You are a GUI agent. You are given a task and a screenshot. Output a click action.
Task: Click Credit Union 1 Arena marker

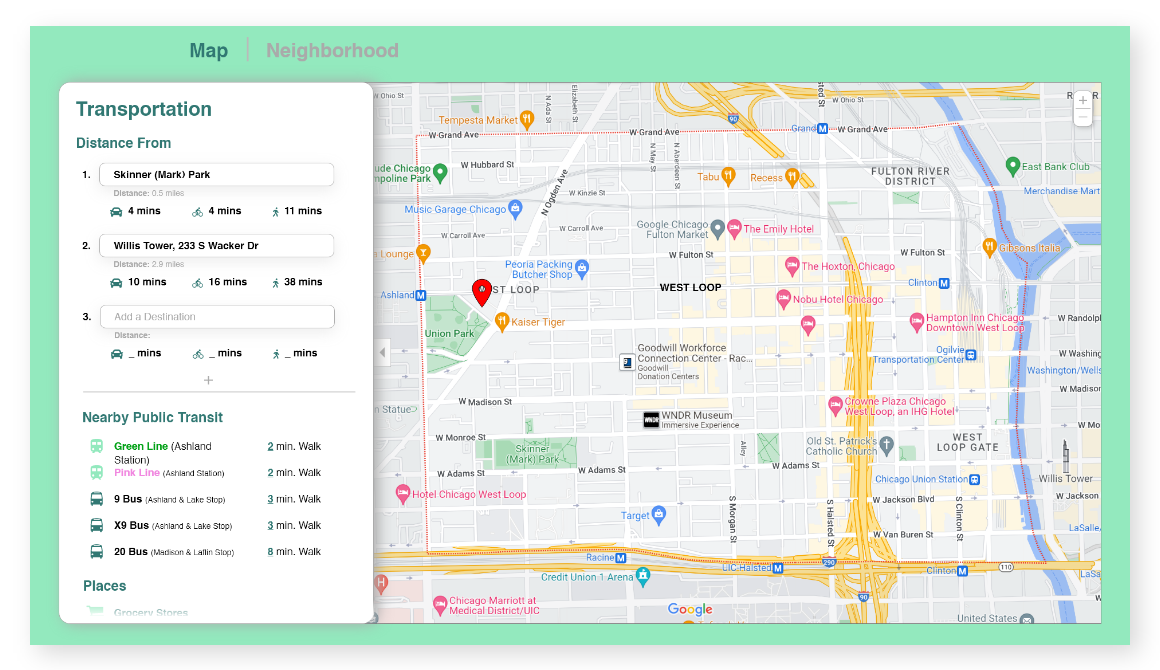pyautogui.click(x=643, y=576)
